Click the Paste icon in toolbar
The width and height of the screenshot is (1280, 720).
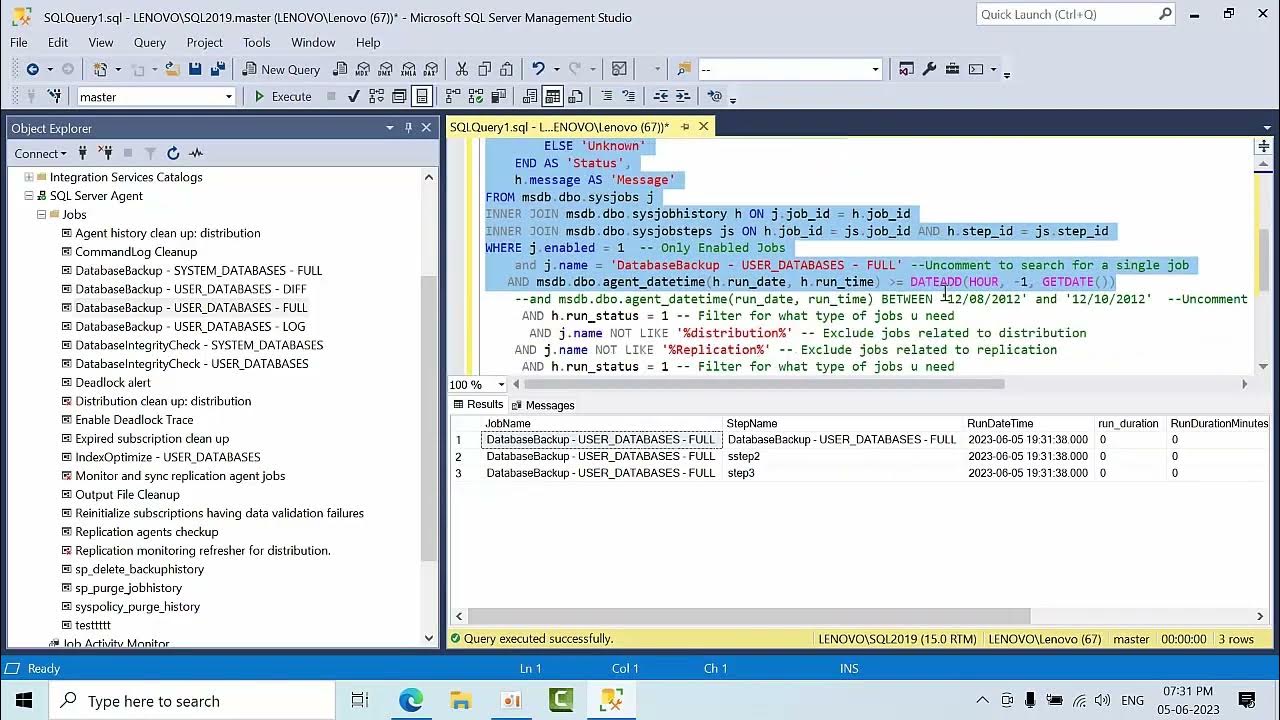[507, 69]
